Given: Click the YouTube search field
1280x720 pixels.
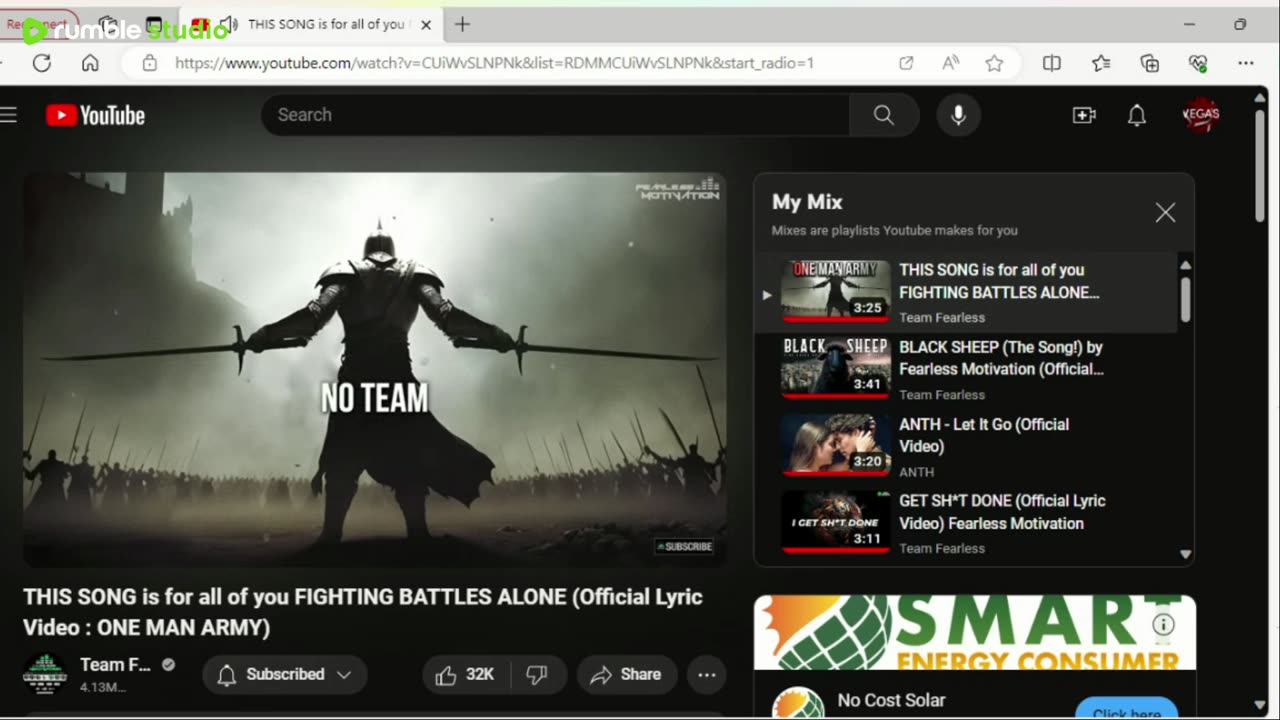Looking at the screenshot, I should [555, 115].
